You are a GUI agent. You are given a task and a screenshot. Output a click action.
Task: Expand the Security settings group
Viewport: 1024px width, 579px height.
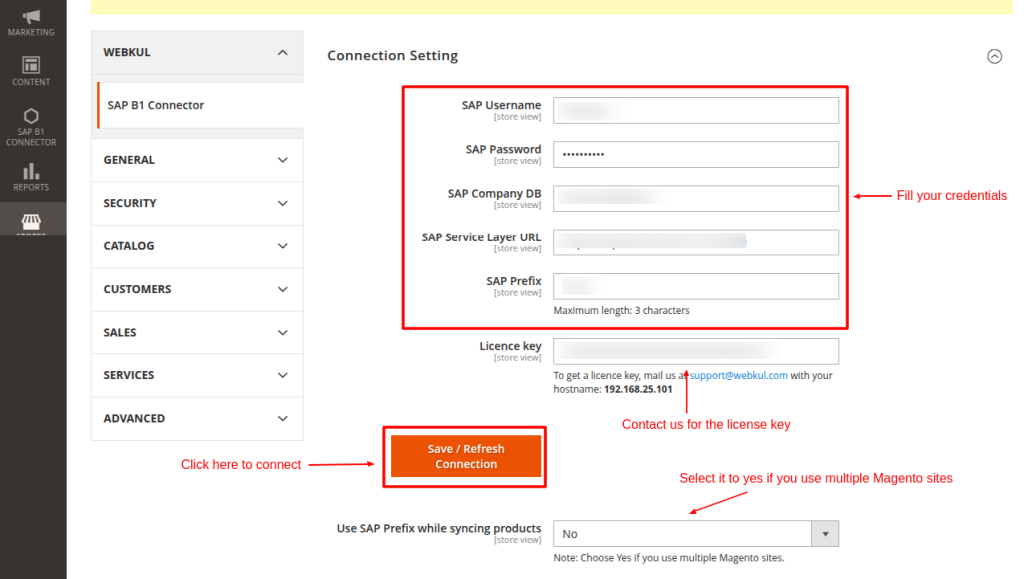click(197, 203)
